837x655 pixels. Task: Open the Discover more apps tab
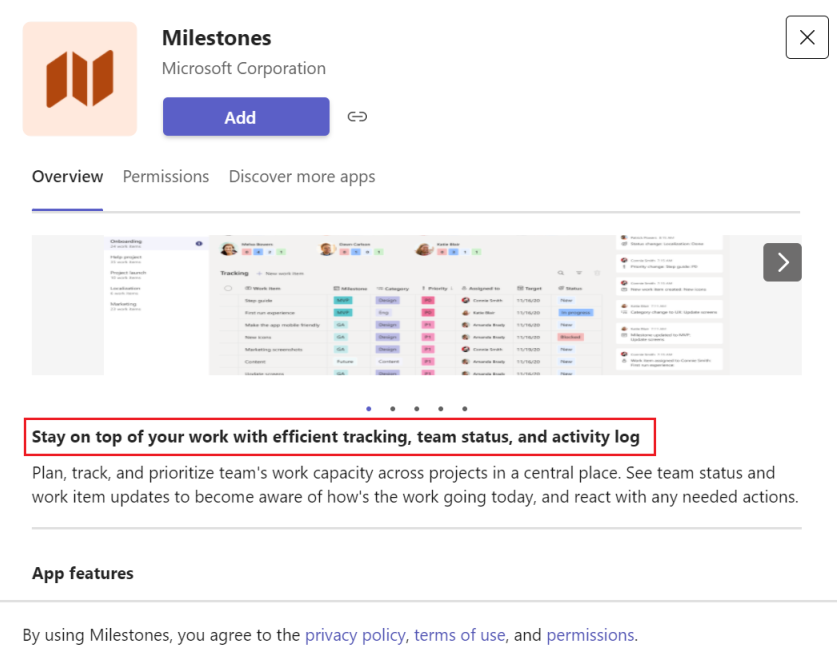click(x=301, y=176)
